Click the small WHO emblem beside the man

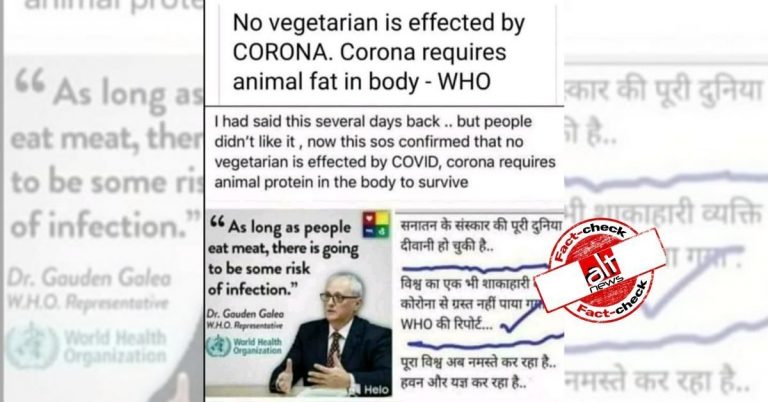(x=218, y=346)
